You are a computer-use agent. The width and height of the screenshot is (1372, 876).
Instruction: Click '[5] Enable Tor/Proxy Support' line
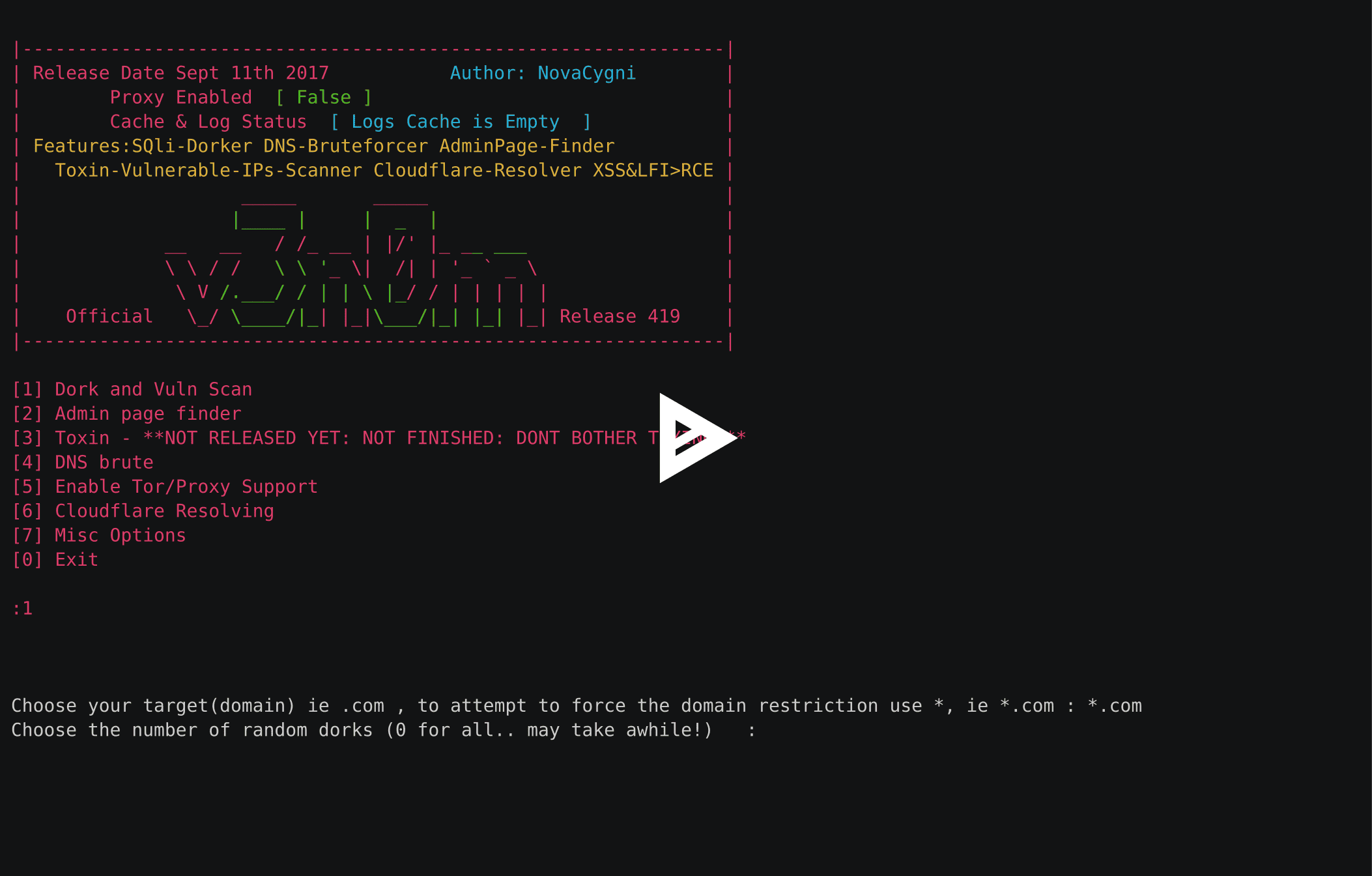[x=165, y=487]
